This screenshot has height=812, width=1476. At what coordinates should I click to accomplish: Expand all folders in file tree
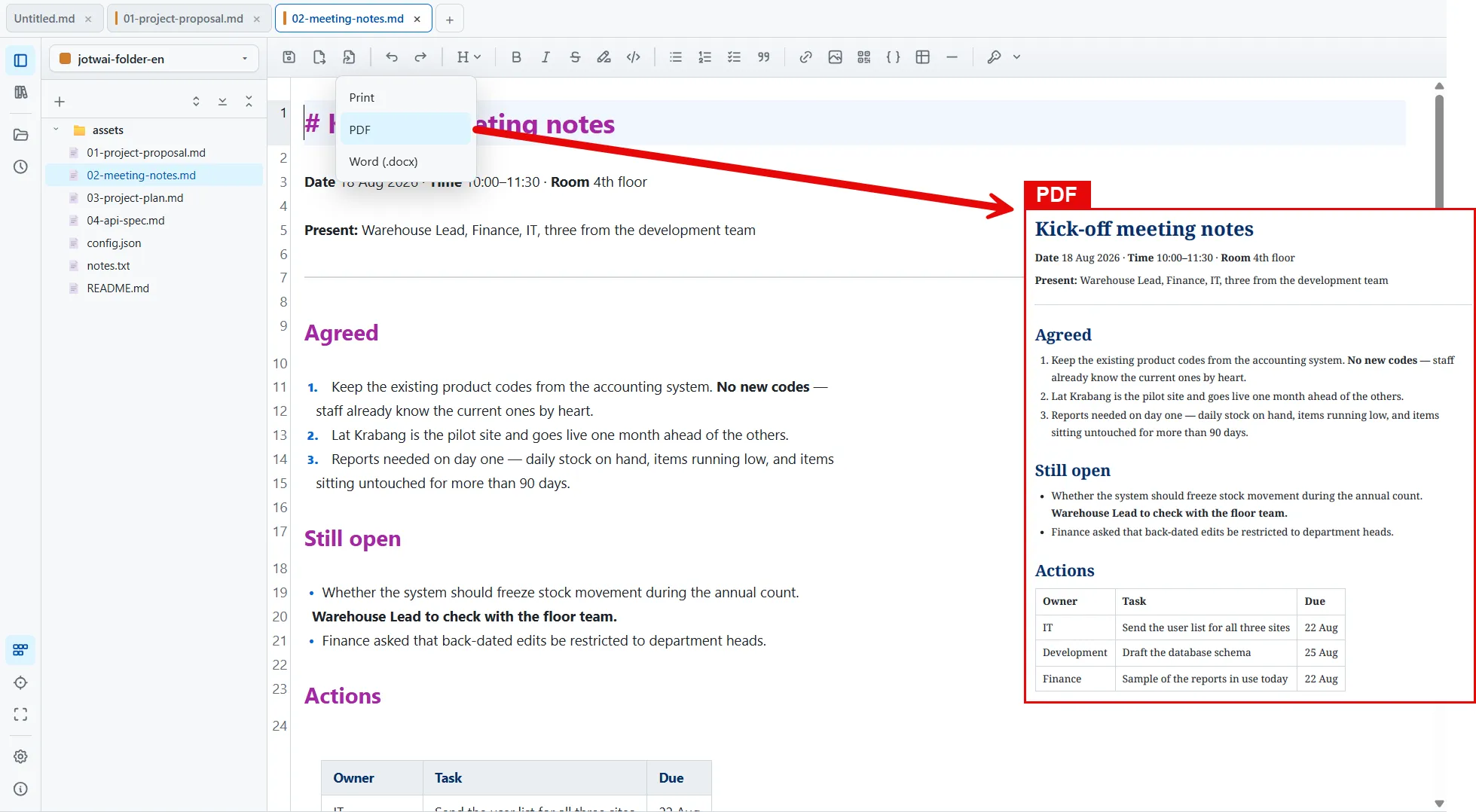222,102
